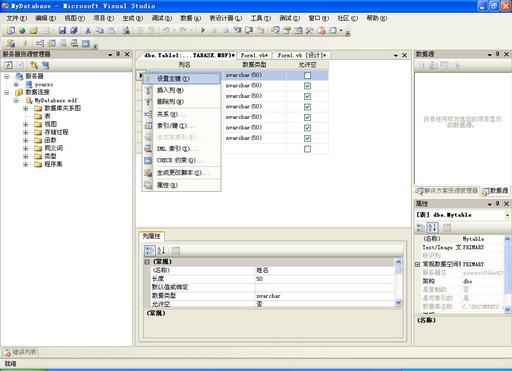Click the column properties scrollbar down arrow
The width and height of the screenshot is (512, 371).
pyautogui.click(x=398, y=303)
